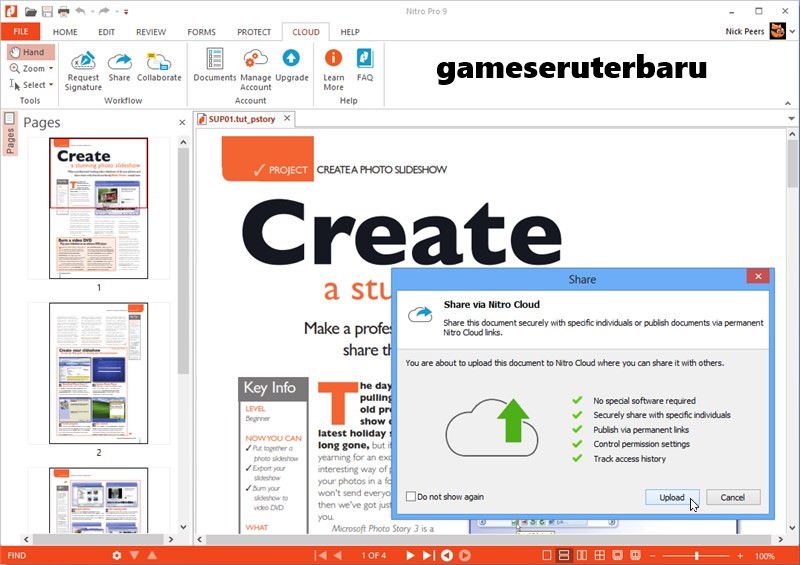Open the FILE menu
Screen dimensions: 800x565
[20, 32]
